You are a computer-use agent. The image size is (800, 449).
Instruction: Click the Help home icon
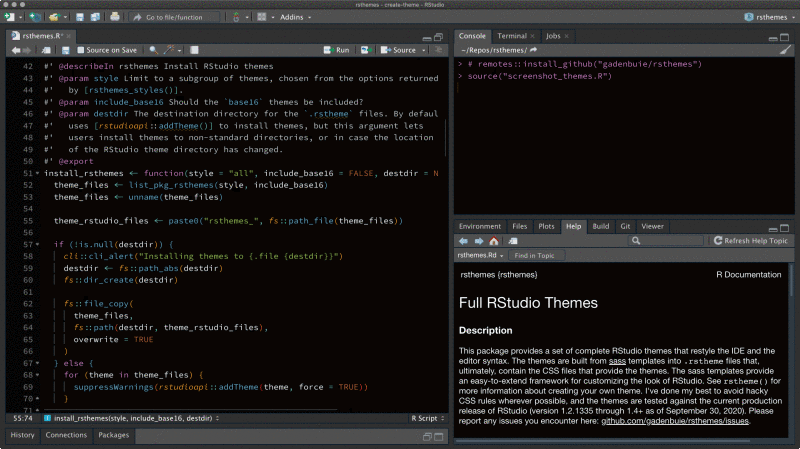pyautogui.click(x=494, y=241)
